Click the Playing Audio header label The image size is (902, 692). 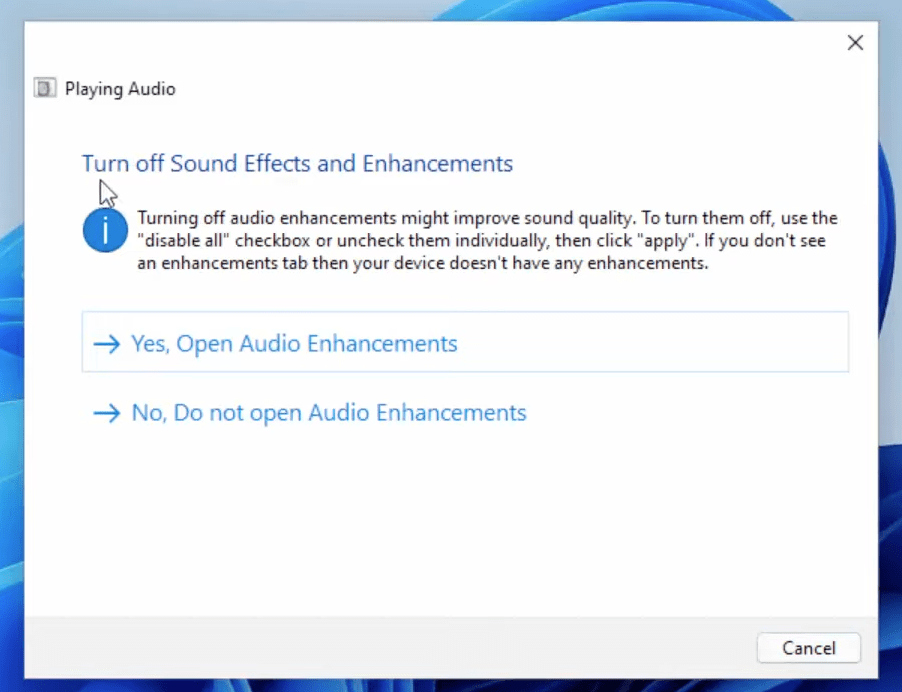pos(118,88)
